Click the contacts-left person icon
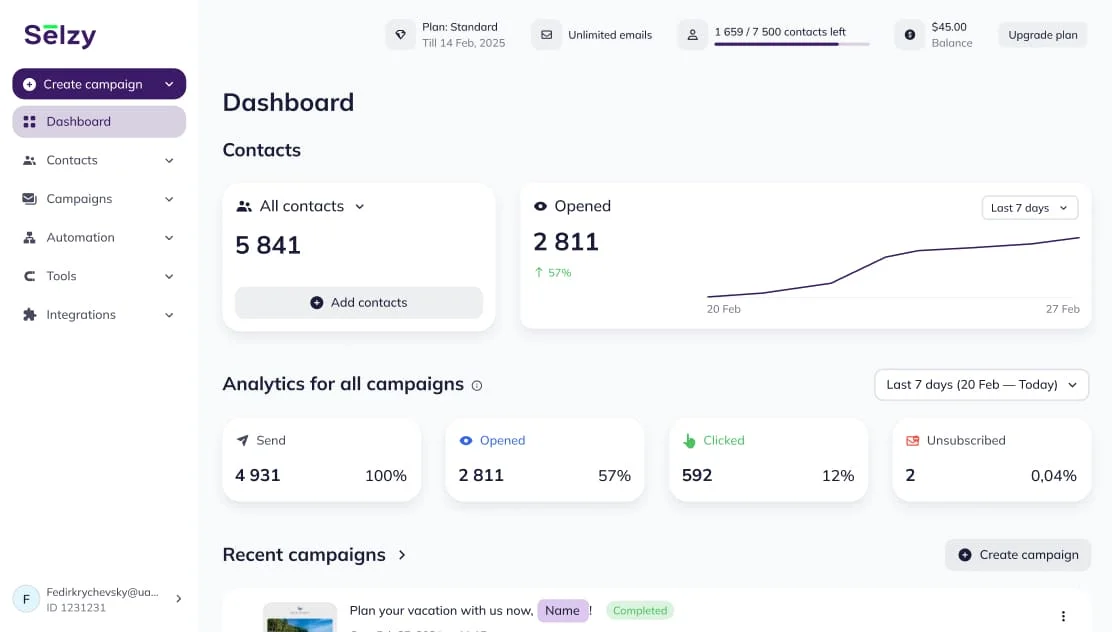 tap(692, 35)
